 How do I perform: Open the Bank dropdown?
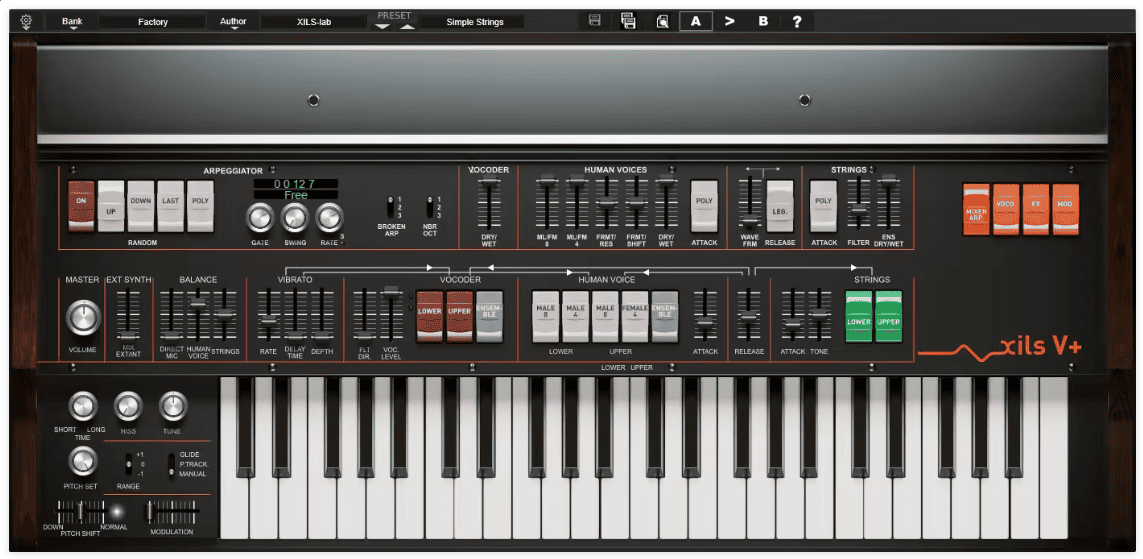72,23
